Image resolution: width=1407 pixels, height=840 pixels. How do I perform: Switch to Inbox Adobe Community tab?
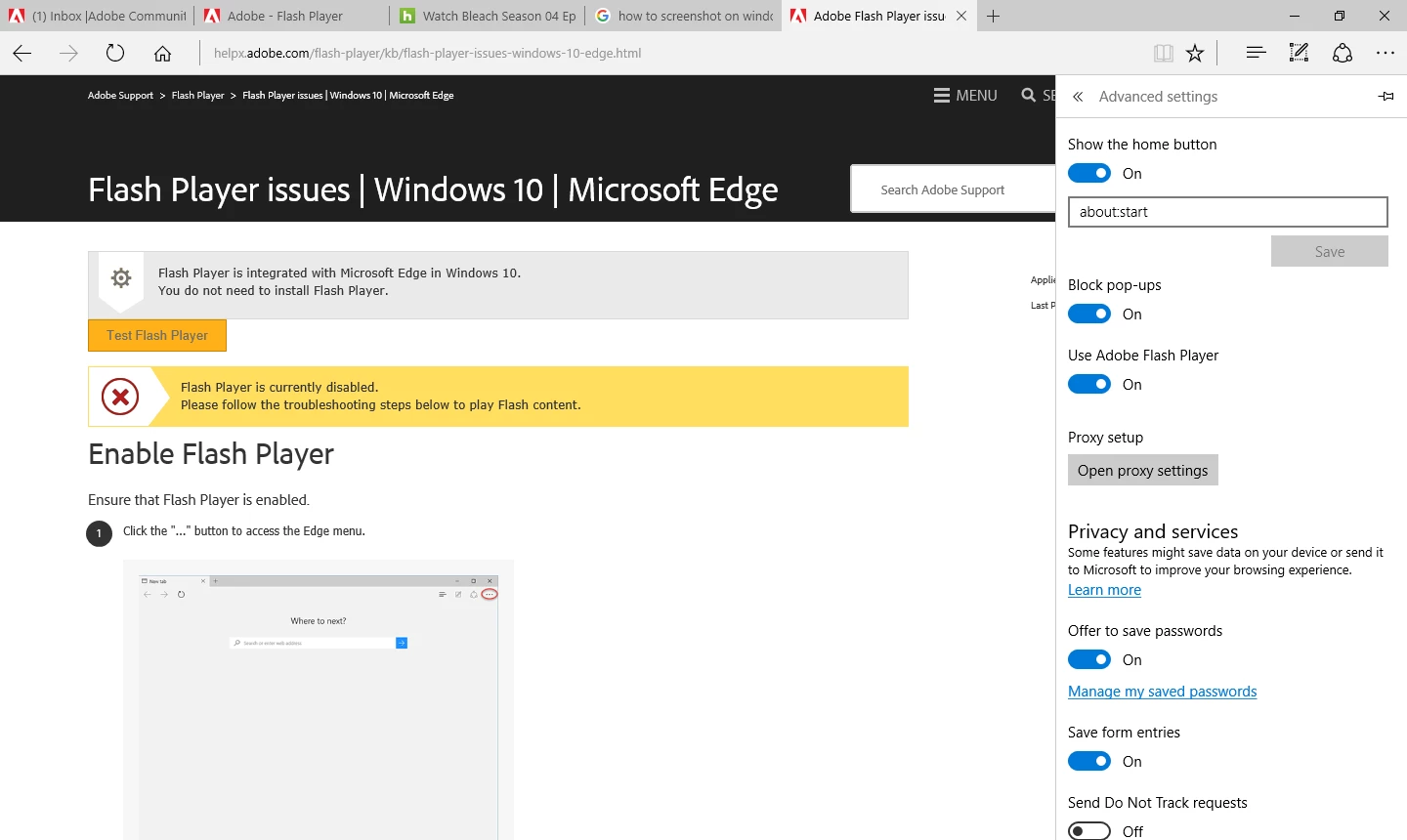(97, 16)
